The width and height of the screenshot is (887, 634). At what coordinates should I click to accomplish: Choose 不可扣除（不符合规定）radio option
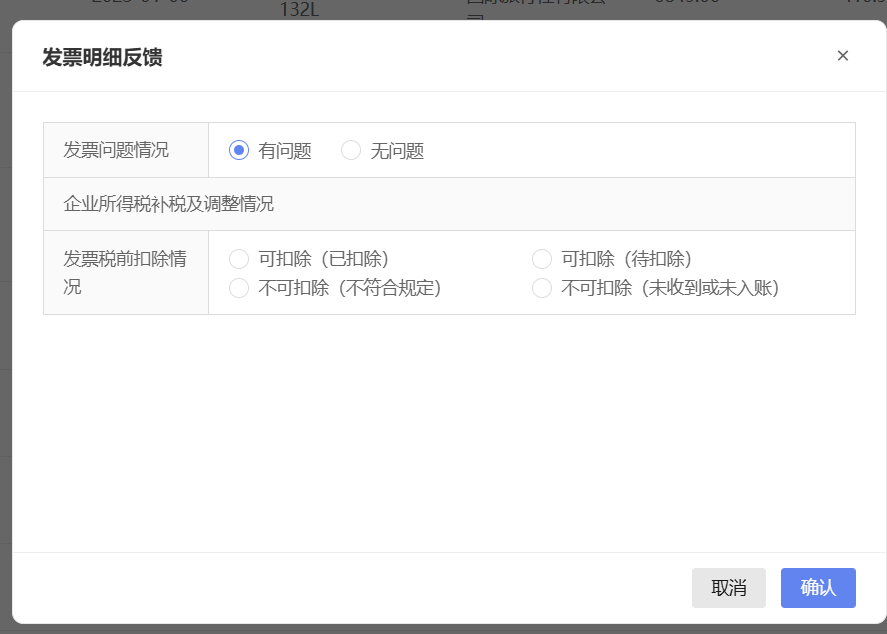point(239,288)
